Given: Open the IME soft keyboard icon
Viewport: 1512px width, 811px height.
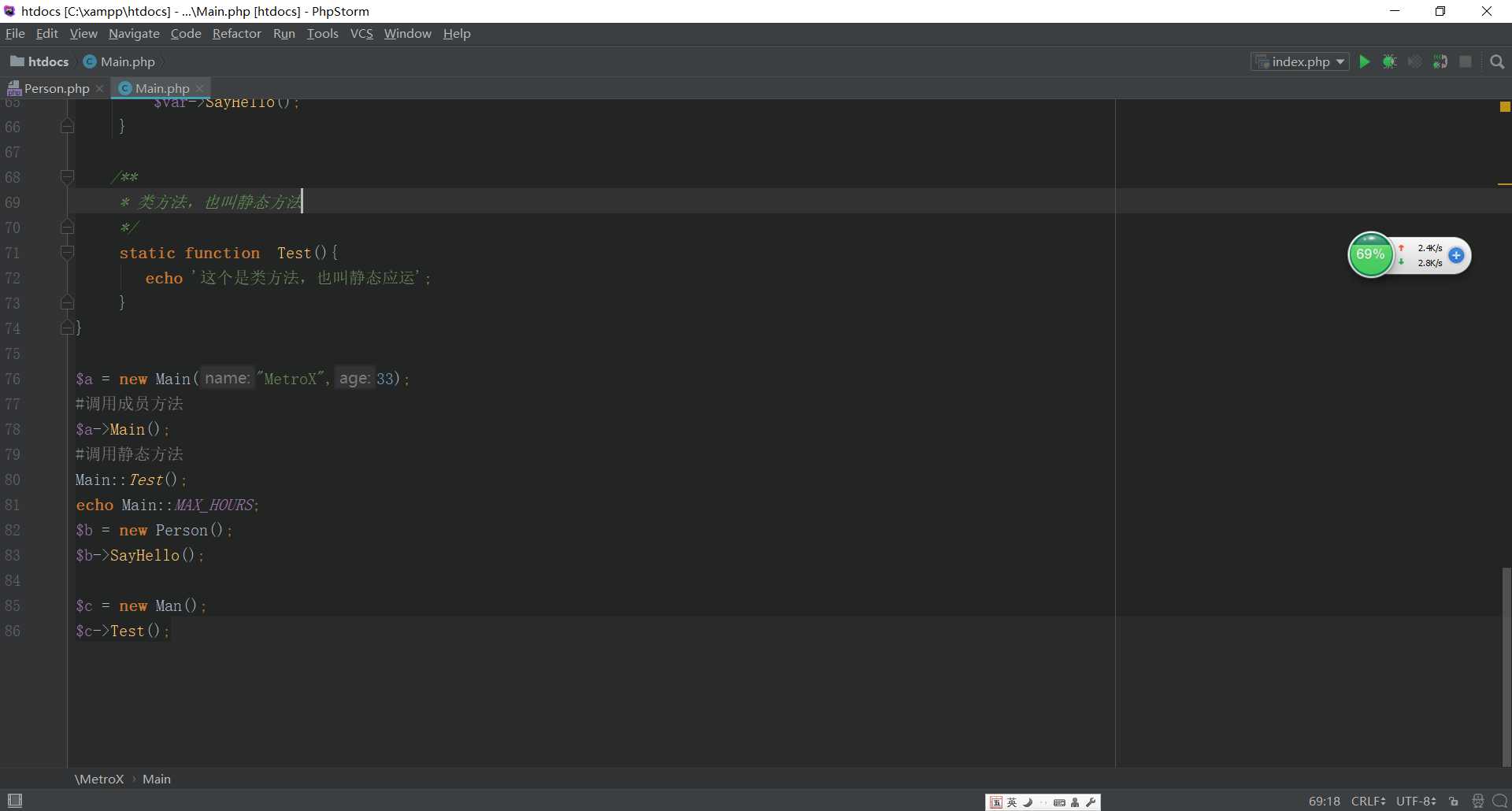Looking at the screenshot, I should 1060,802.
